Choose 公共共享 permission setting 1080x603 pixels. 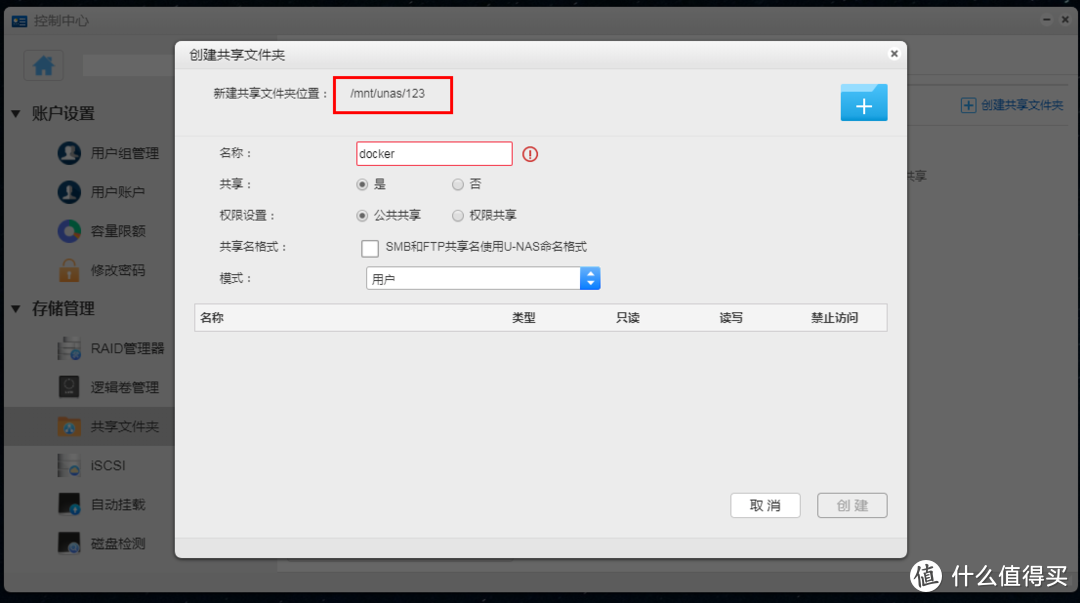pyautogui.click(x=362, y=216)
